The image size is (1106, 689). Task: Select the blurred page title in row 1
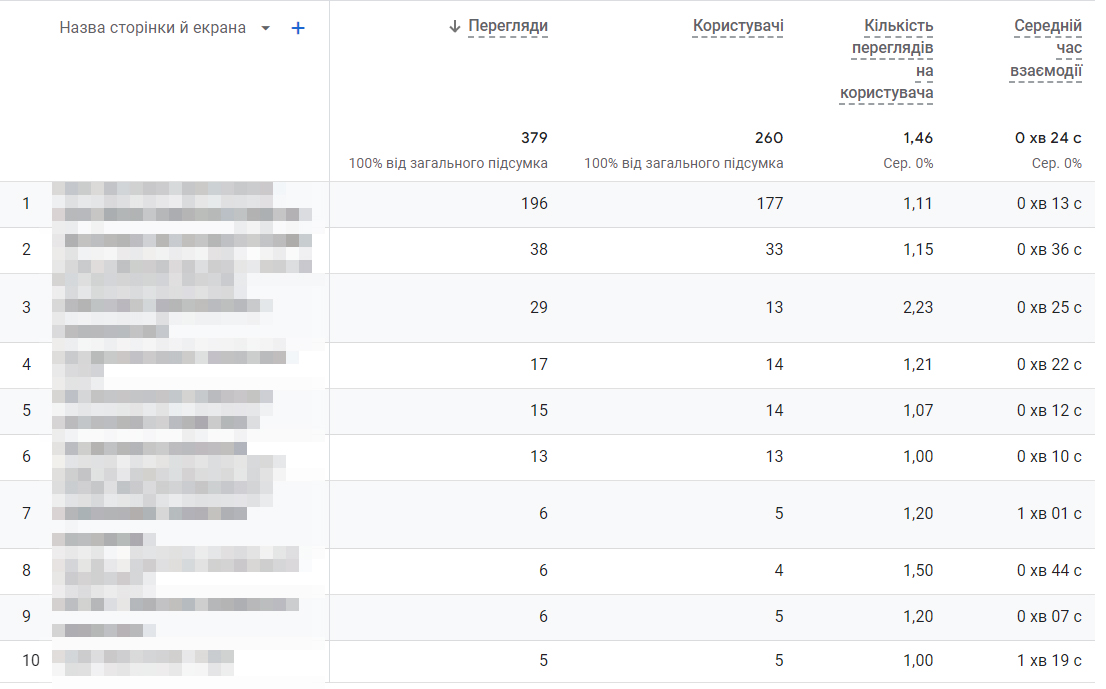(180, 204)
